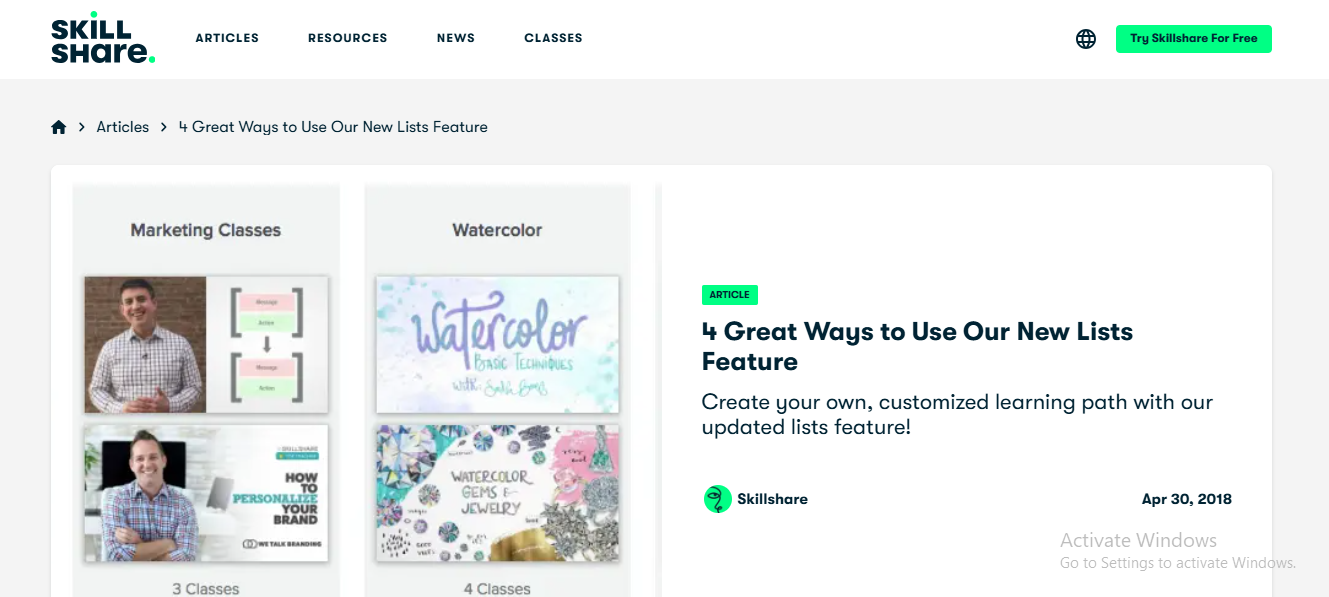Click the Watercolor Basic Techniques class image

(x=497, y=344)
